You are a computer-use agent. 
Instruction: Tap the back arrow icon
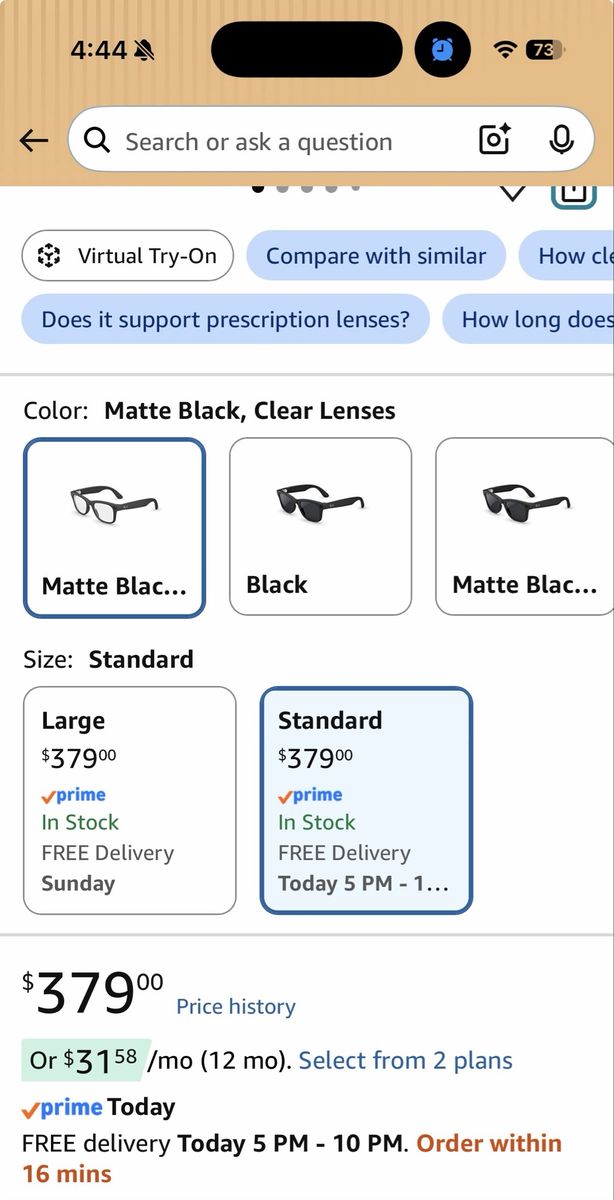(34, 141)
